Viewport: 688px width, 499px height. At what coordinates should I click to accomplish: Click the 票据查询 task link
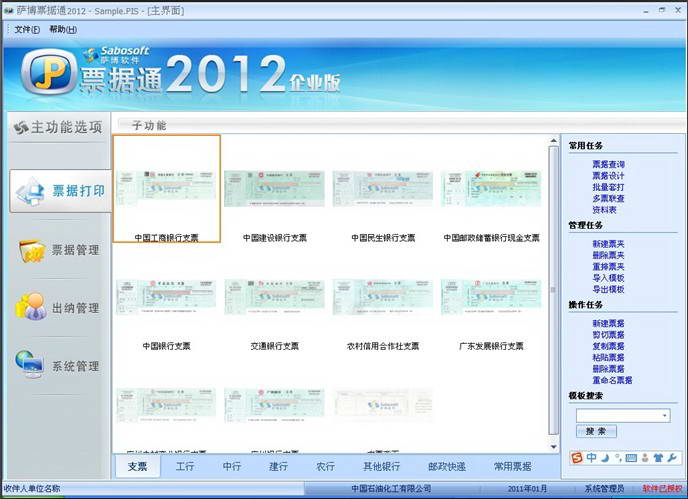click(x=608, y=164)
